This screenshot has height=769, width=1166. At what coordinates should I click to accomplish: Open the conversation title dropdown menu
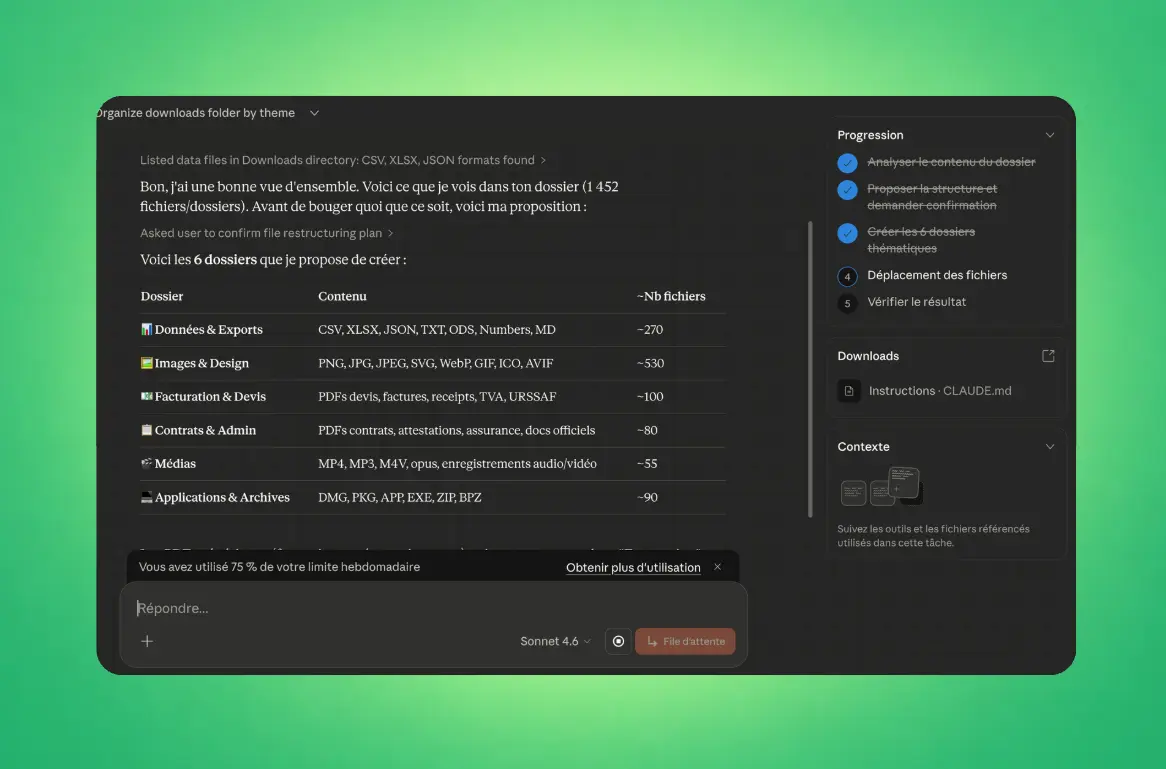pos(314,113)
